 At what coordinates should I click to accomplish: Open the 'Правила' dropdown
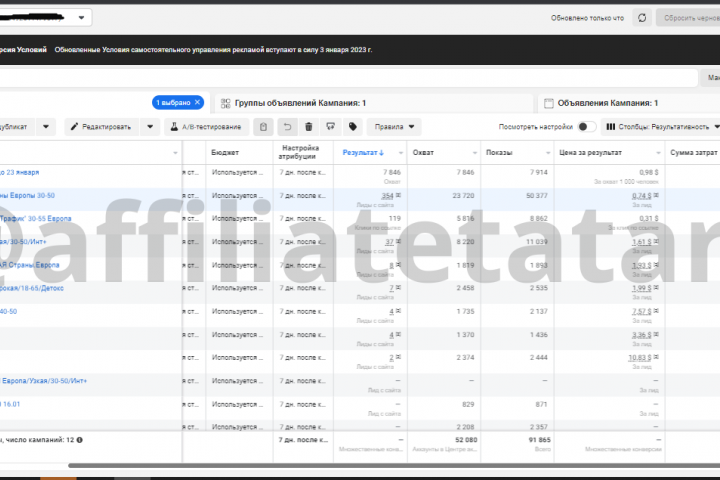pyautogui.click(x=394, y=127)
